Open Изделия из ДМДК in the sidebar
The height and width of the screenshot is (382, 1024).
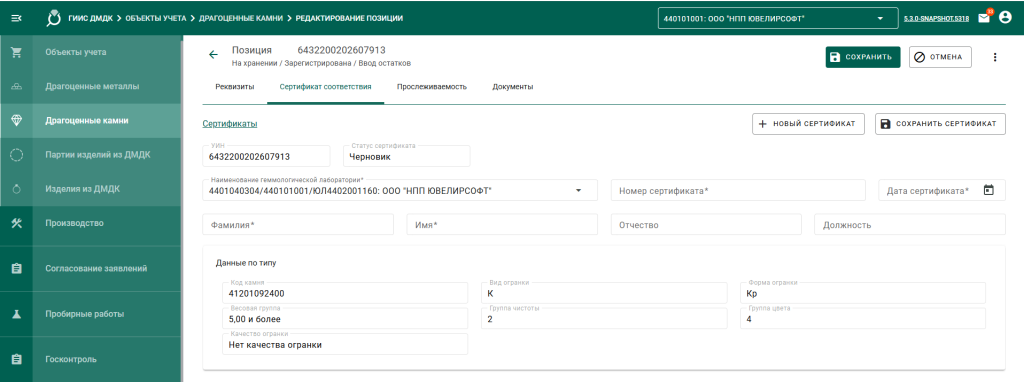click(x=82, y=189)
